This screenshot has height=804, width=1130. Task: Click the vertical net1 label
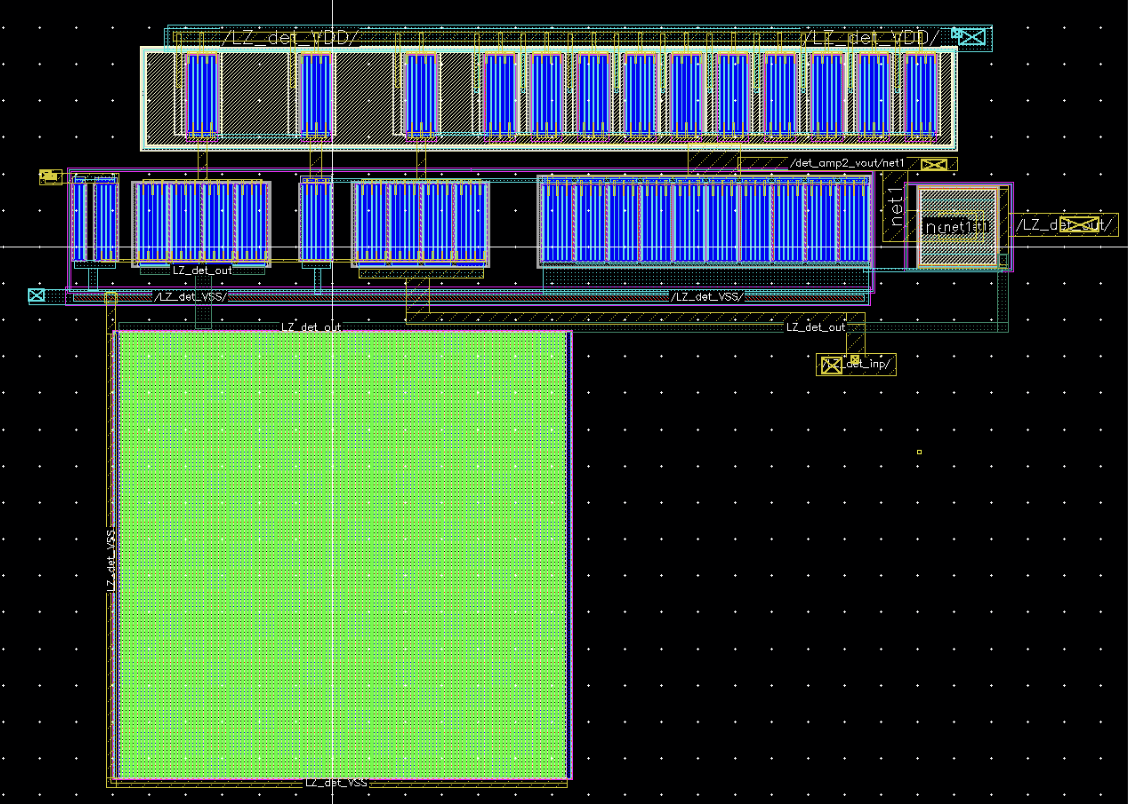coord(896,207)
